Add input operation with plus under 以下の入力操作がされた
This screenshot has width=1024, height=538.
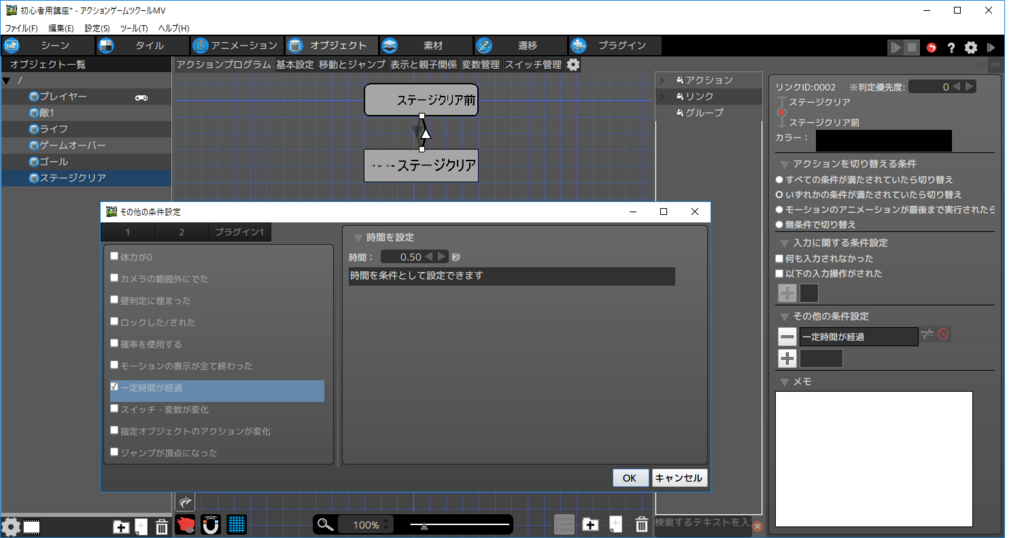pos(787,293)
